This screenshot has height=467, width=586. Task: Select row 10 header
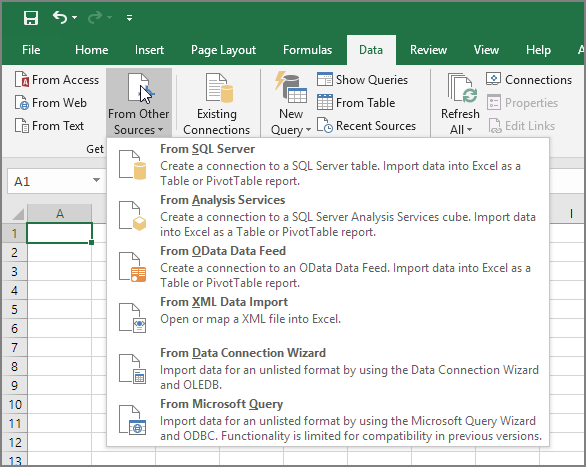[x=15, y=405]
